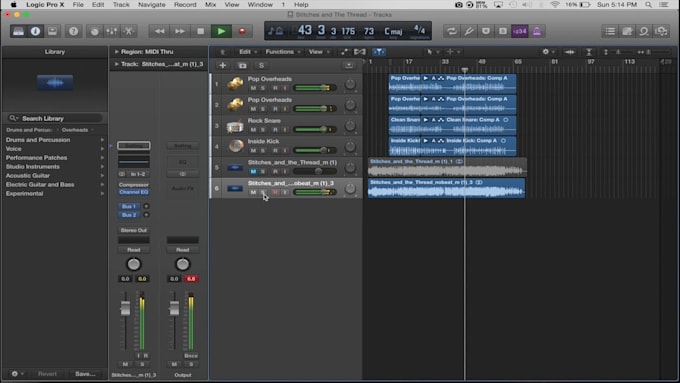Image resolution: width=680 pixels, height=383 pixels.
Task: Open the Left-click Tool pointer menu
Action: click(432, 52)
